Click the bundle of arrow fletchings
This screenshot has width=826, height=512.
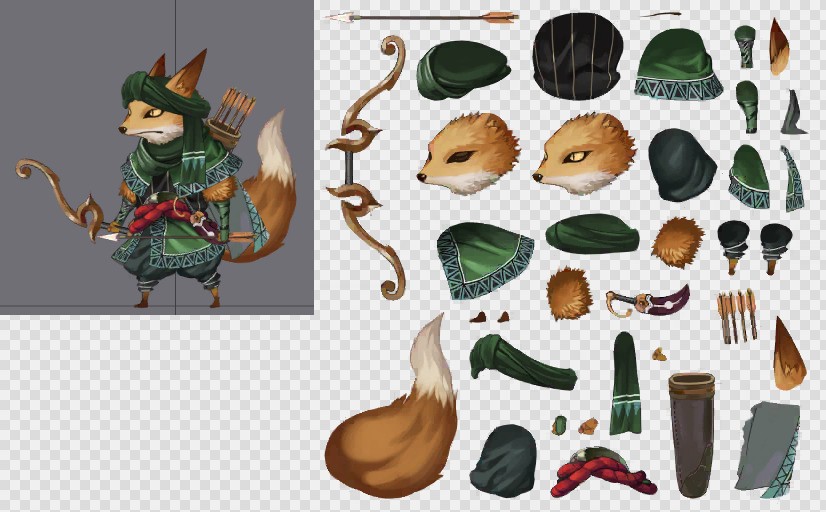(x=736, y=315)
